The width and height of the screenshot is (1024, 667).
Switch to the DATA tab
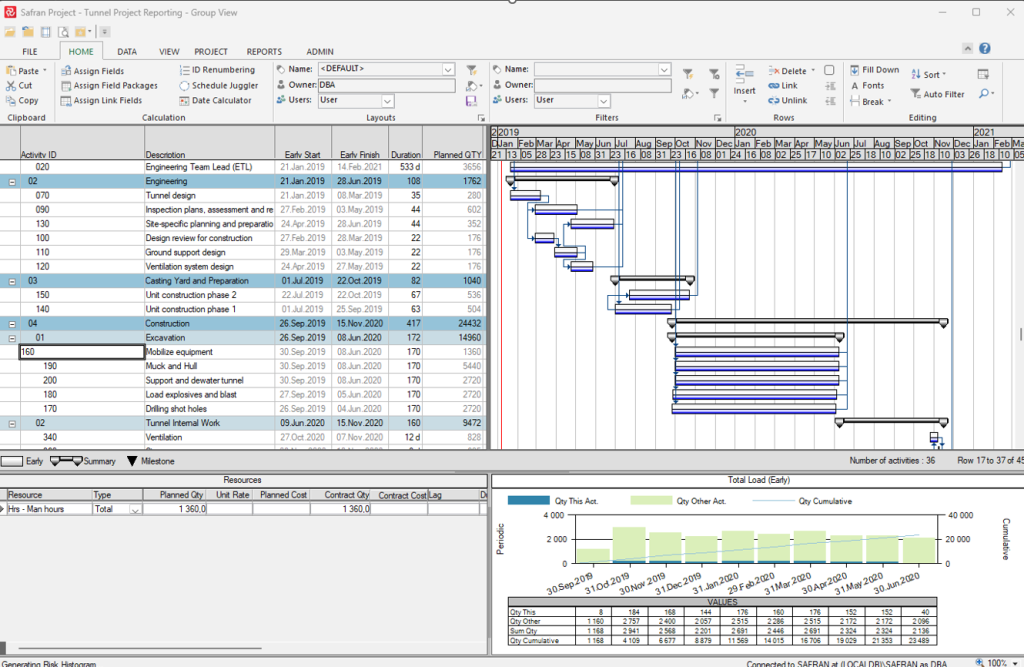(127, 52)
